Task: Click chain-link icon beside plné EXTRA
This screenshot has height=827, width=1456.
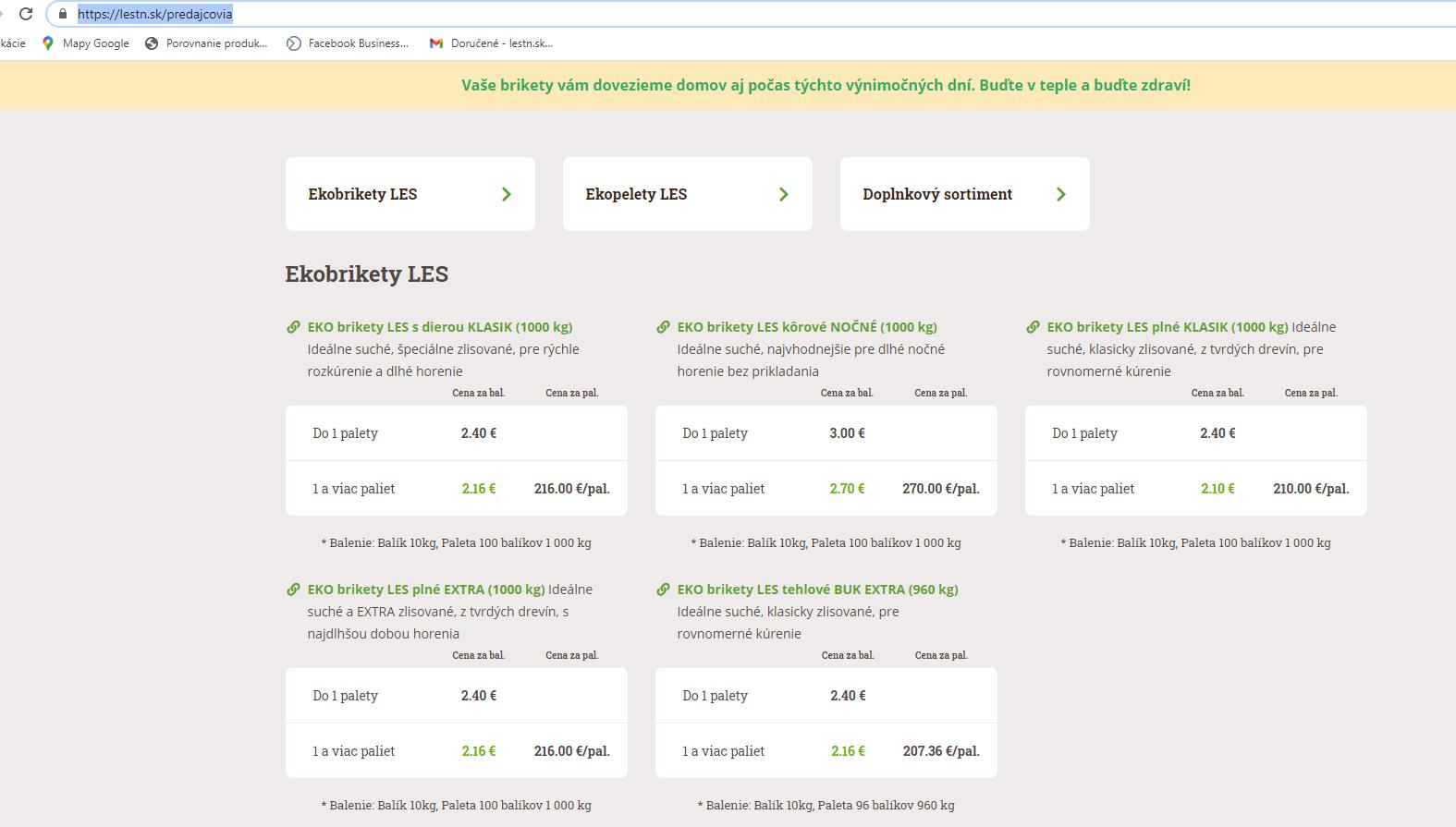Action: (293, 590)
